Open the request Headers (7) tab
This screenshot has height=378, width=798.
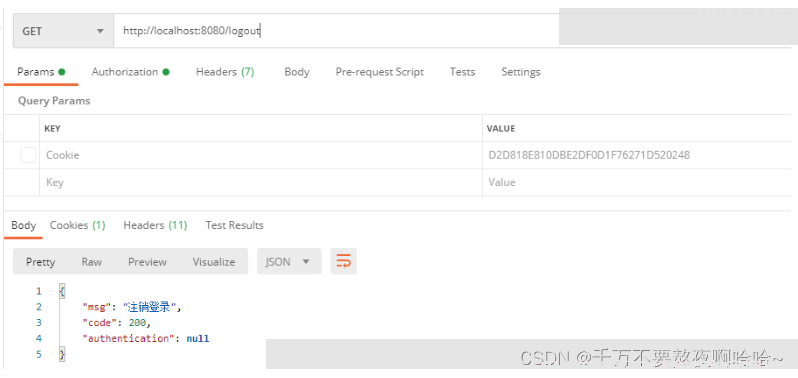click(x=225, y=72)
